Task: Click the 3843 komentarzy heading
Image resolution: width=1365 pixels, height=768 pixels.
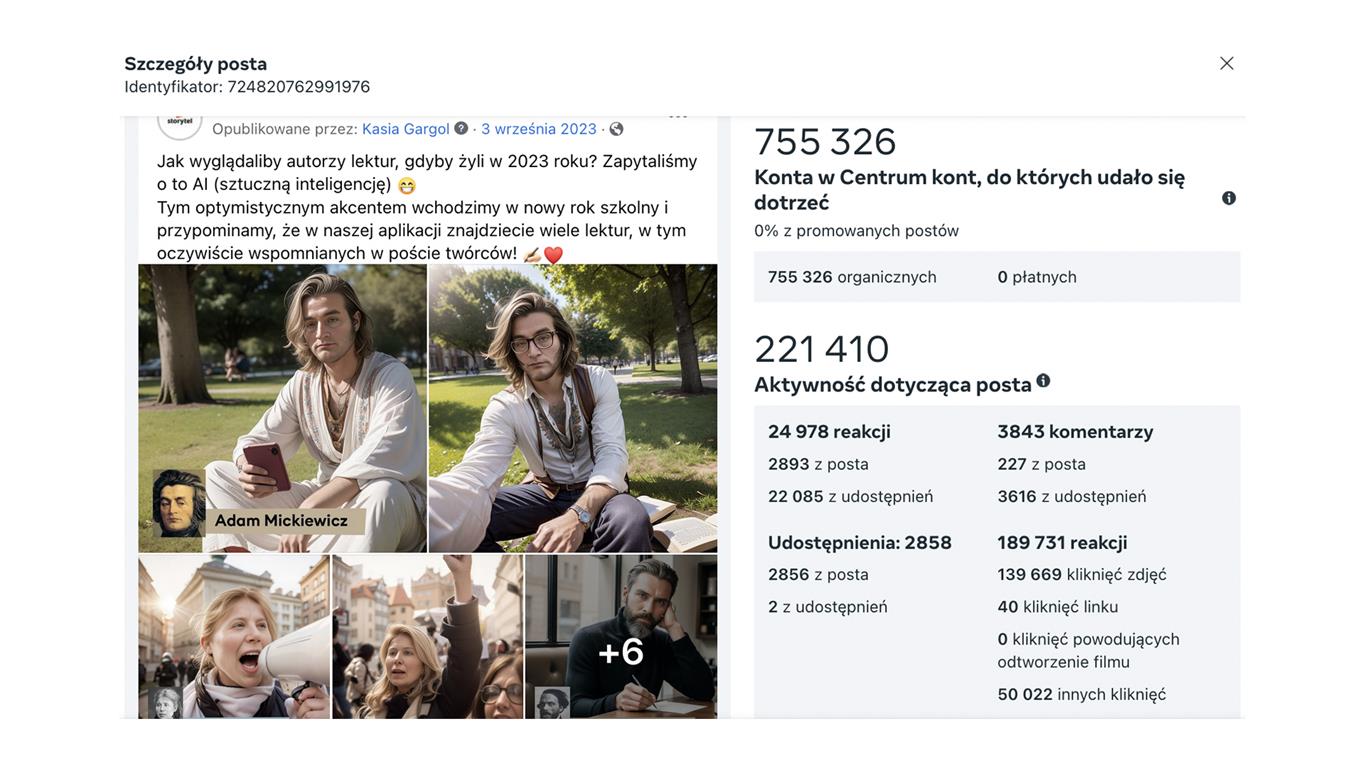Action: pos(1075,432)
